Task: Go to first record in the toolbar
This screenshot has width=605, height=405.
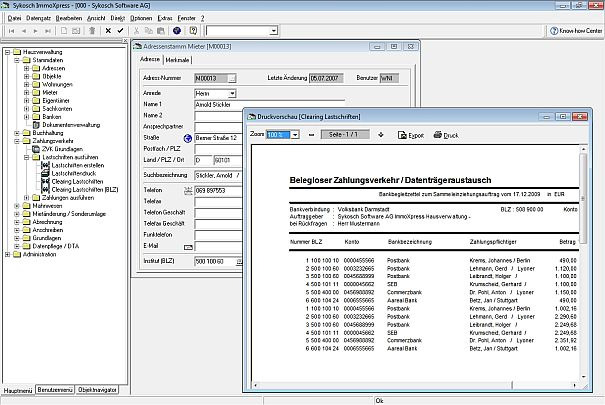Action: point(12,31)
